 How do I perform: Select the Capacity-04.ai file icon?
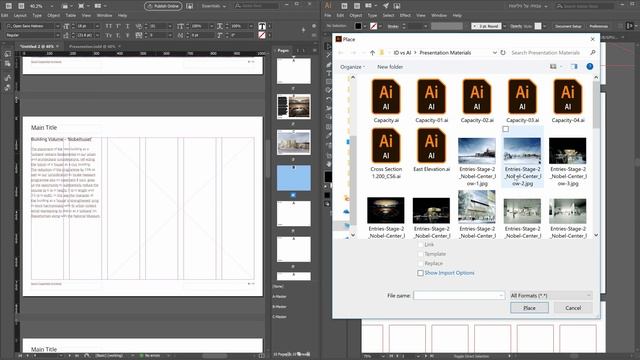click(x=568, y=96)
